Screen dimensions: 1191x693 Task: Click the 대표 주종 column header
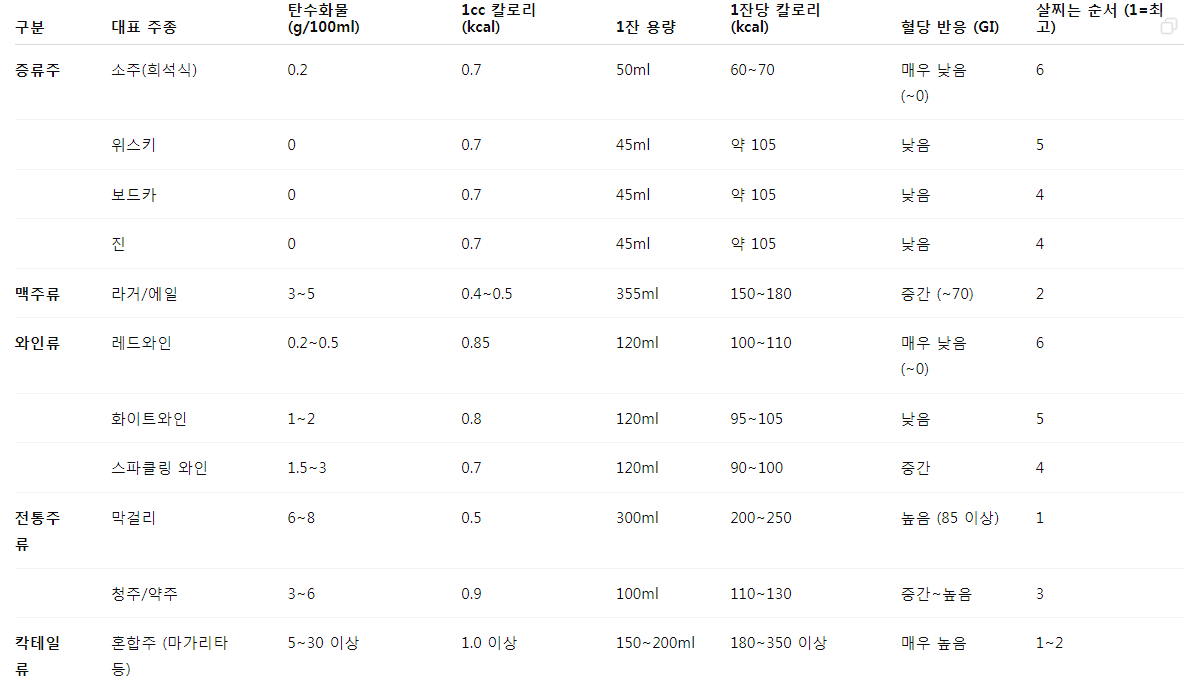point(144,27)
